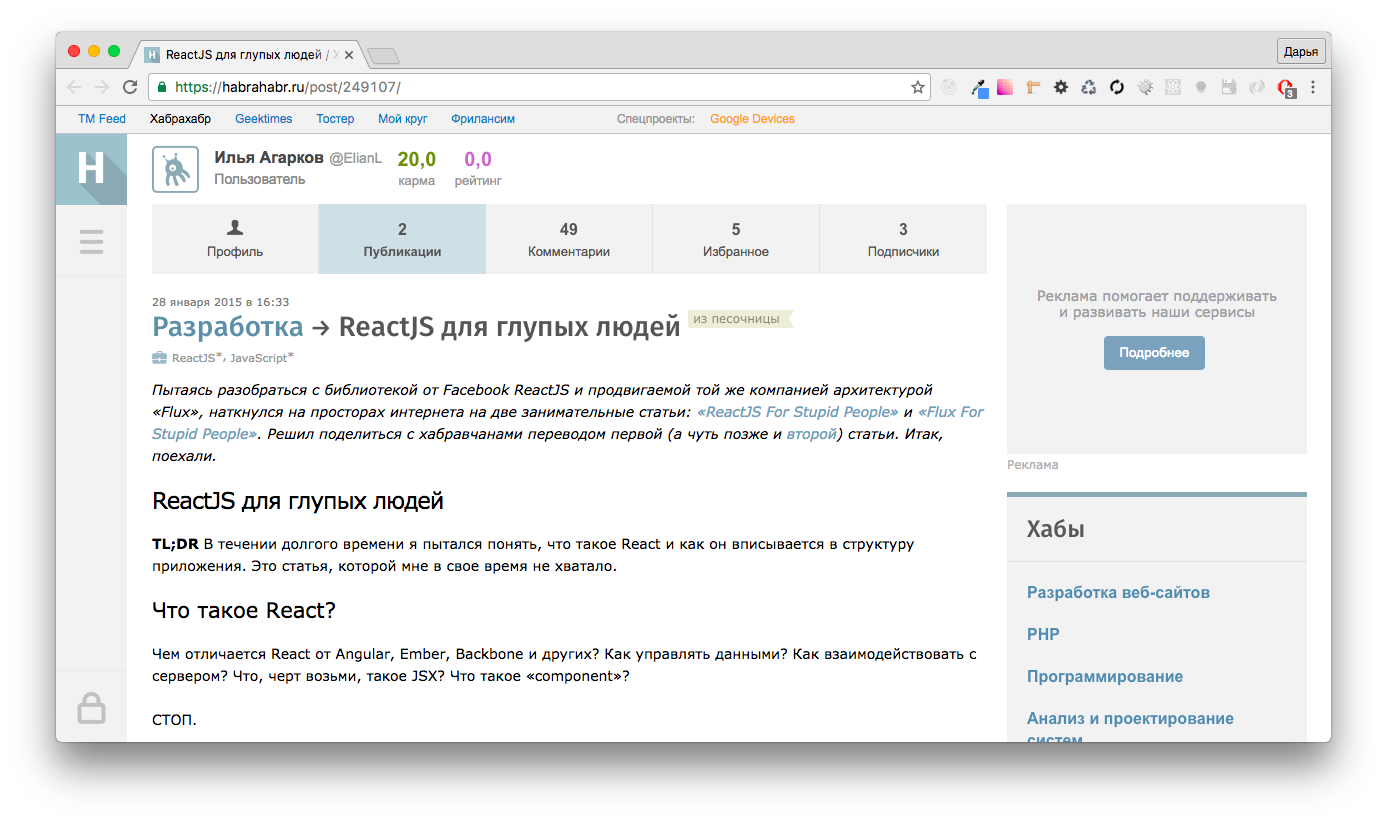The height and width of the screenshot is (822, 1387).
Task: Click the Разработка category link in title
Action: tap(228, 326)
